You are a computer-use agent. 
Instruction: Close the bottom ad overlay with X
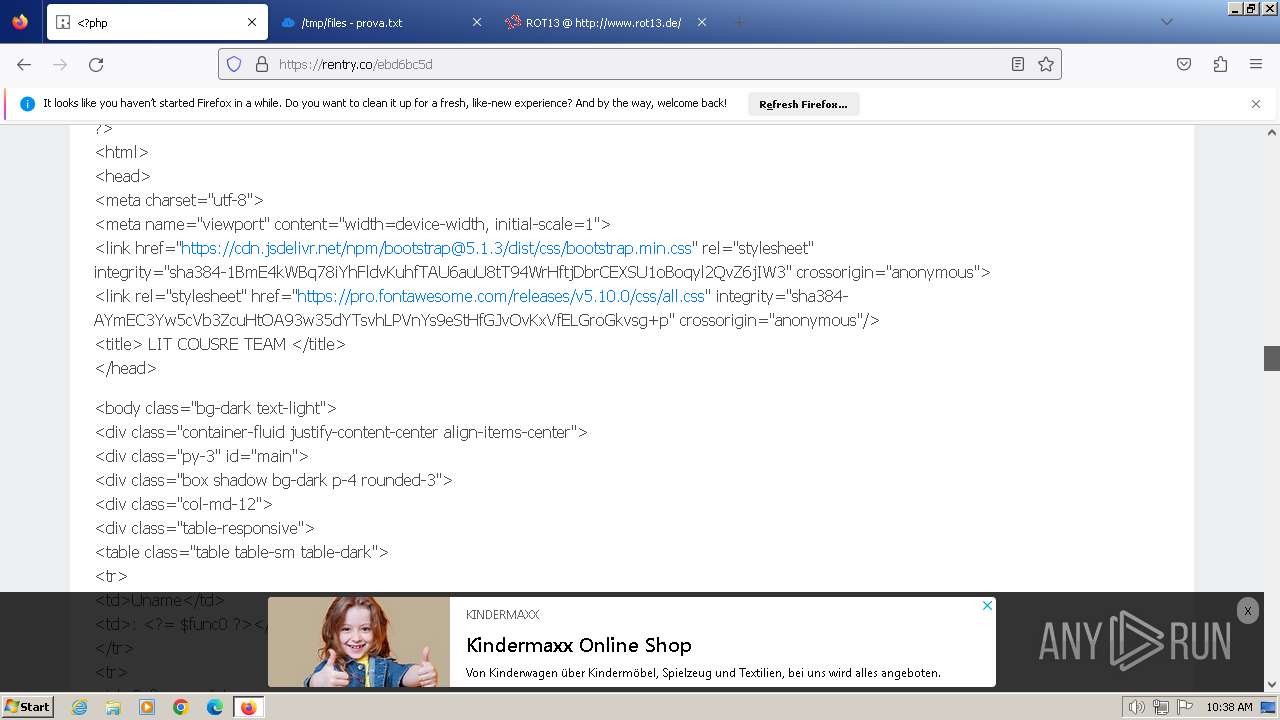click(x=1247, y=611)
